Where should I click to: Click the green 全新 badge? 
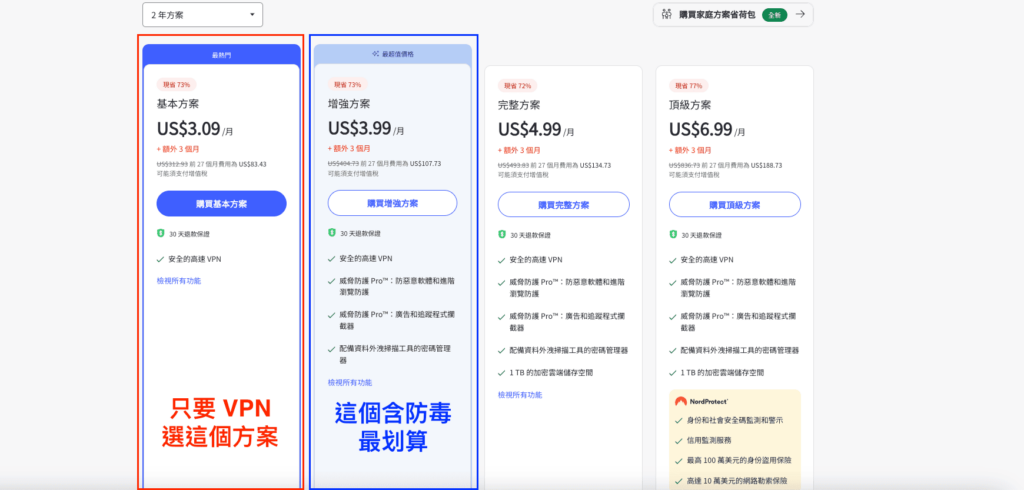point(775,14)
